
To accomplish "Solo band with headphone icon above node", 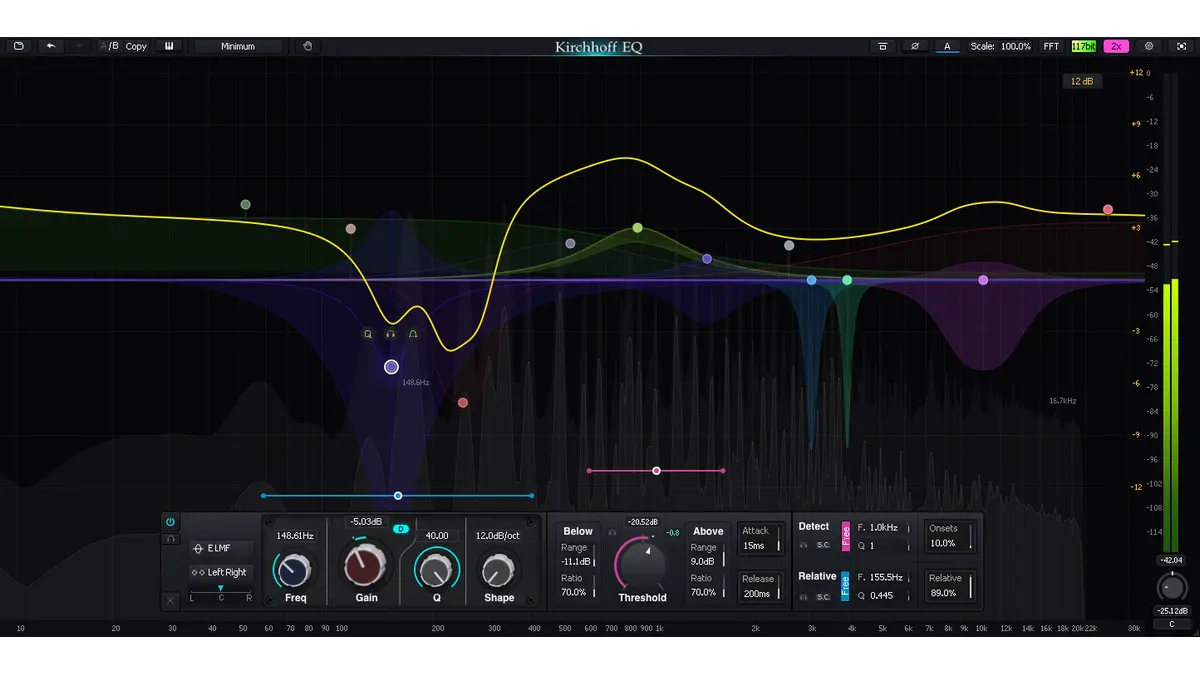I will point(391,334).
